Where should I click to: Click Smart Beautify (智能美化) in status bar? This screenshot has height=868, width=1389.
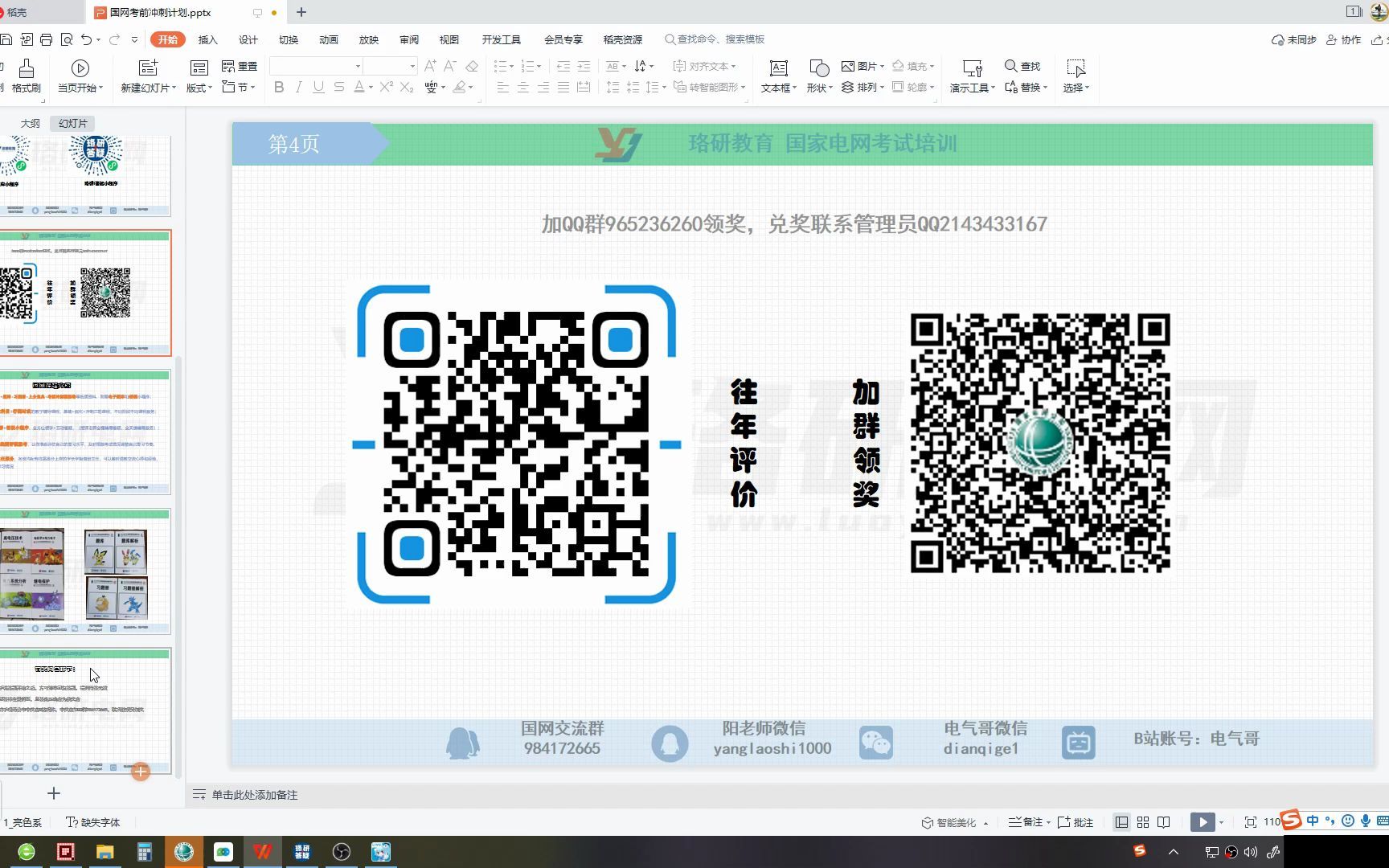949,822
